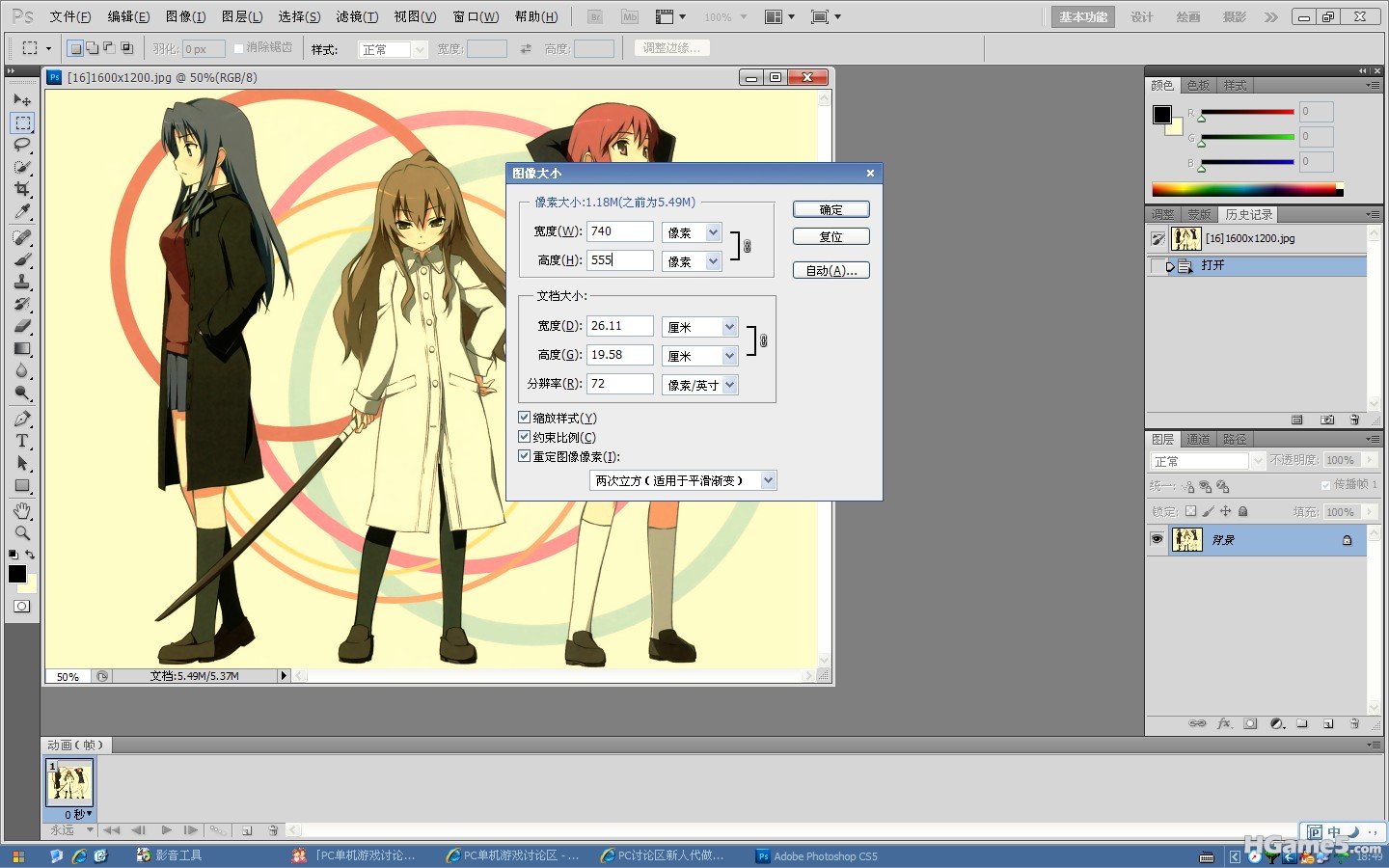
Task: Select the Move tool
Action: (22, 99)
